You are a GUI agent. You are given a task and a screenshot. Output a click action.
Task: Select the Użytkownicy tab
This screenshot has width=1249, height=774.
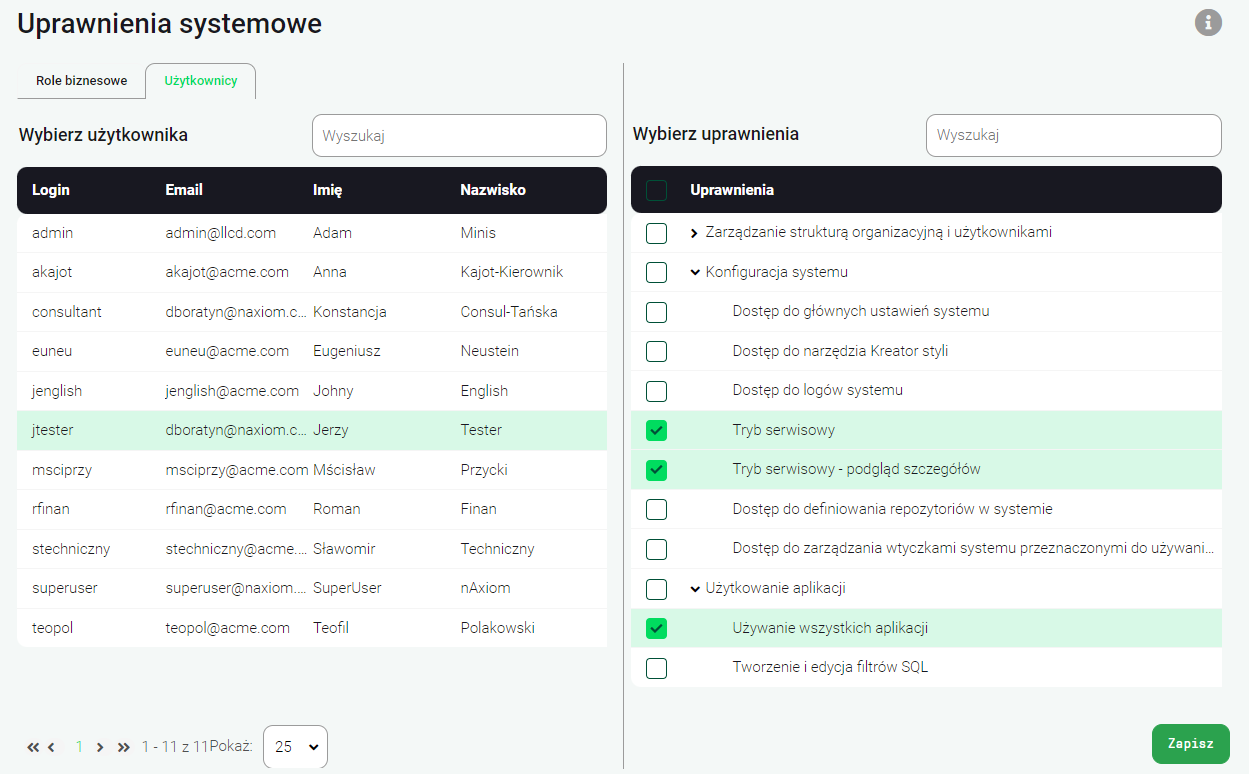click(x=201, y=81)
